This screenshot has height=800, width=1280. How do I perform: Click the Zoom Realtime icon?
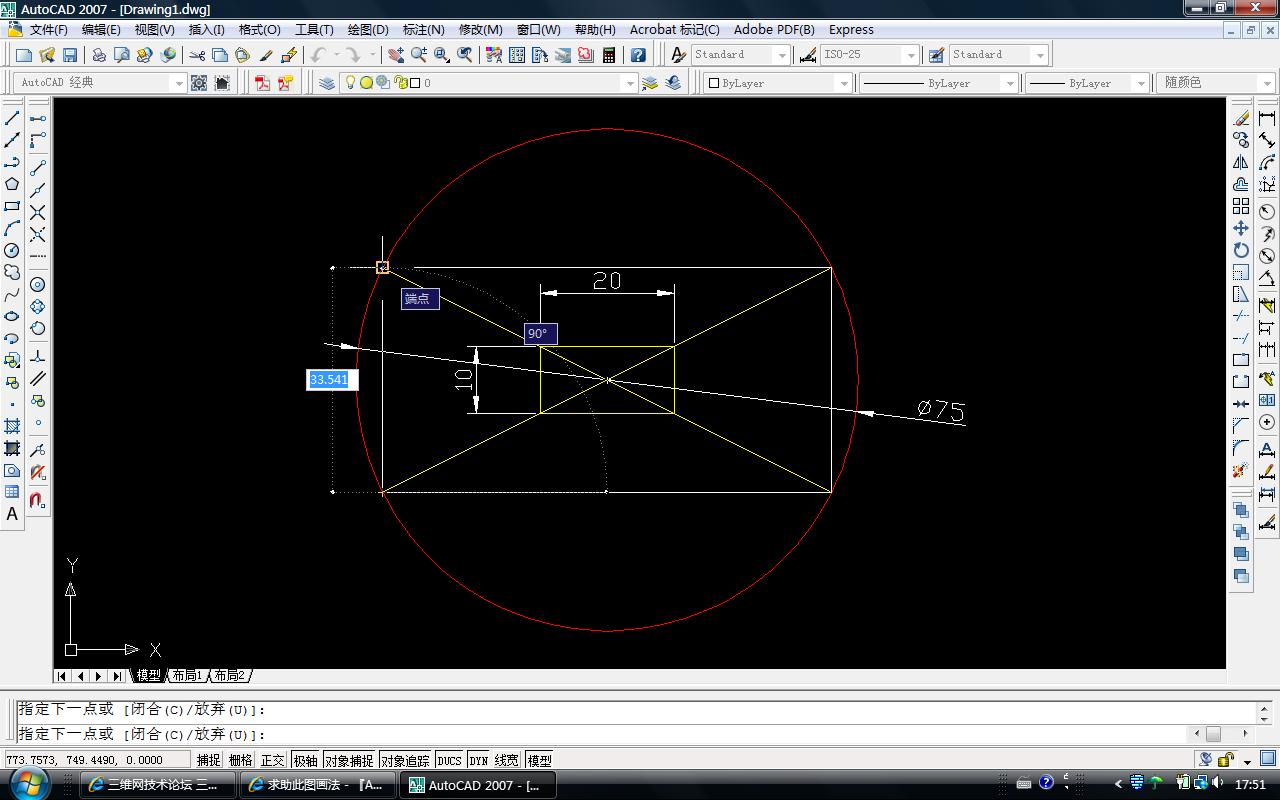pyautogui.click(x=419, y=55)
